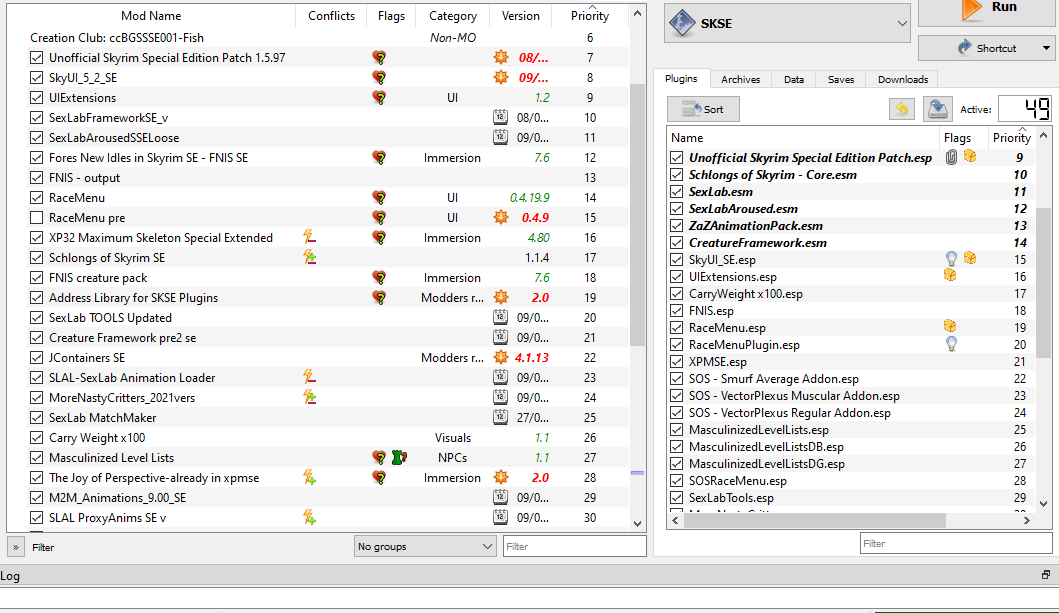Image resolution: width=1059 pixels, height=613 pixels.
Task: Click the heart flag icon for SkyUI_5_2_SE
Action: point(380,78)
